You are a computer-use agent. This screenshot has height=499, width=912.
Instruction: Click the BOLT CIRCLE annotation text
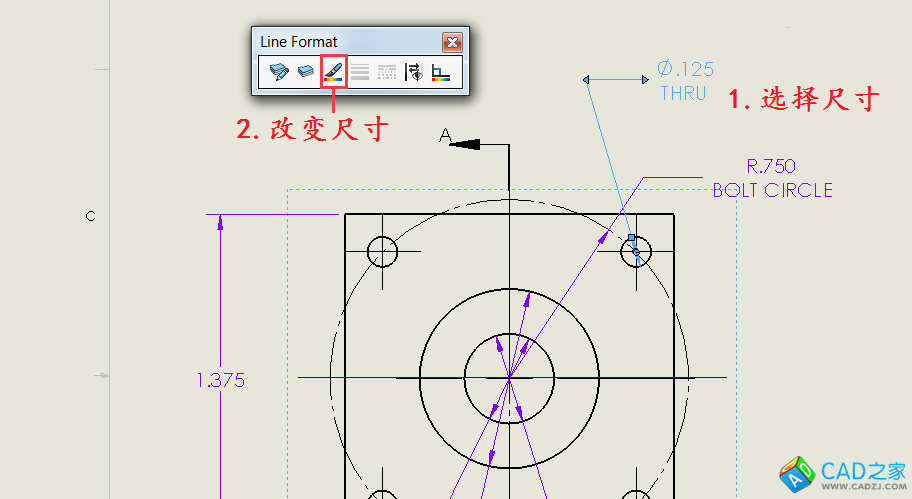[x=772, y=190]
